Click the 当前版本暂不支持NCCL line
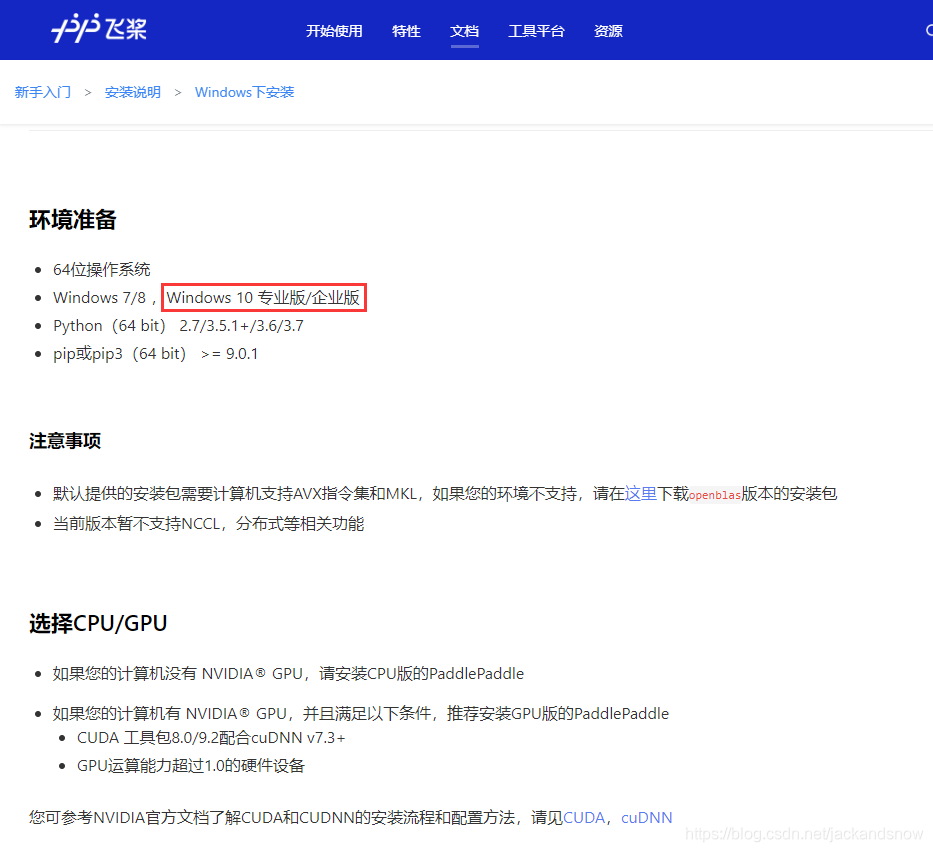 tap(208, 524)
